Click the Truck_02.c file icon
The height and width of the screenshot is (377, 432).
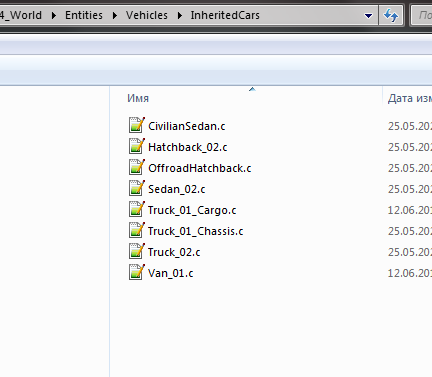pos(137,251)
